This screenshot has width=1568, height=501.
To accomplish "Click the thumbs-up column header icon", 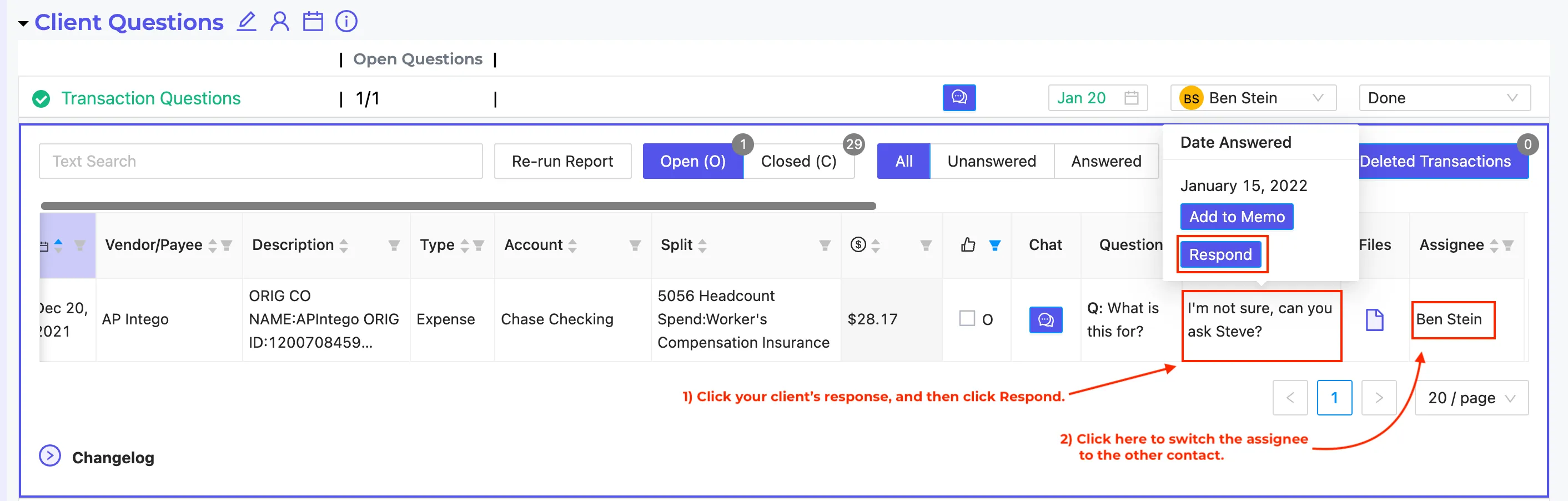I will point(968,245).
